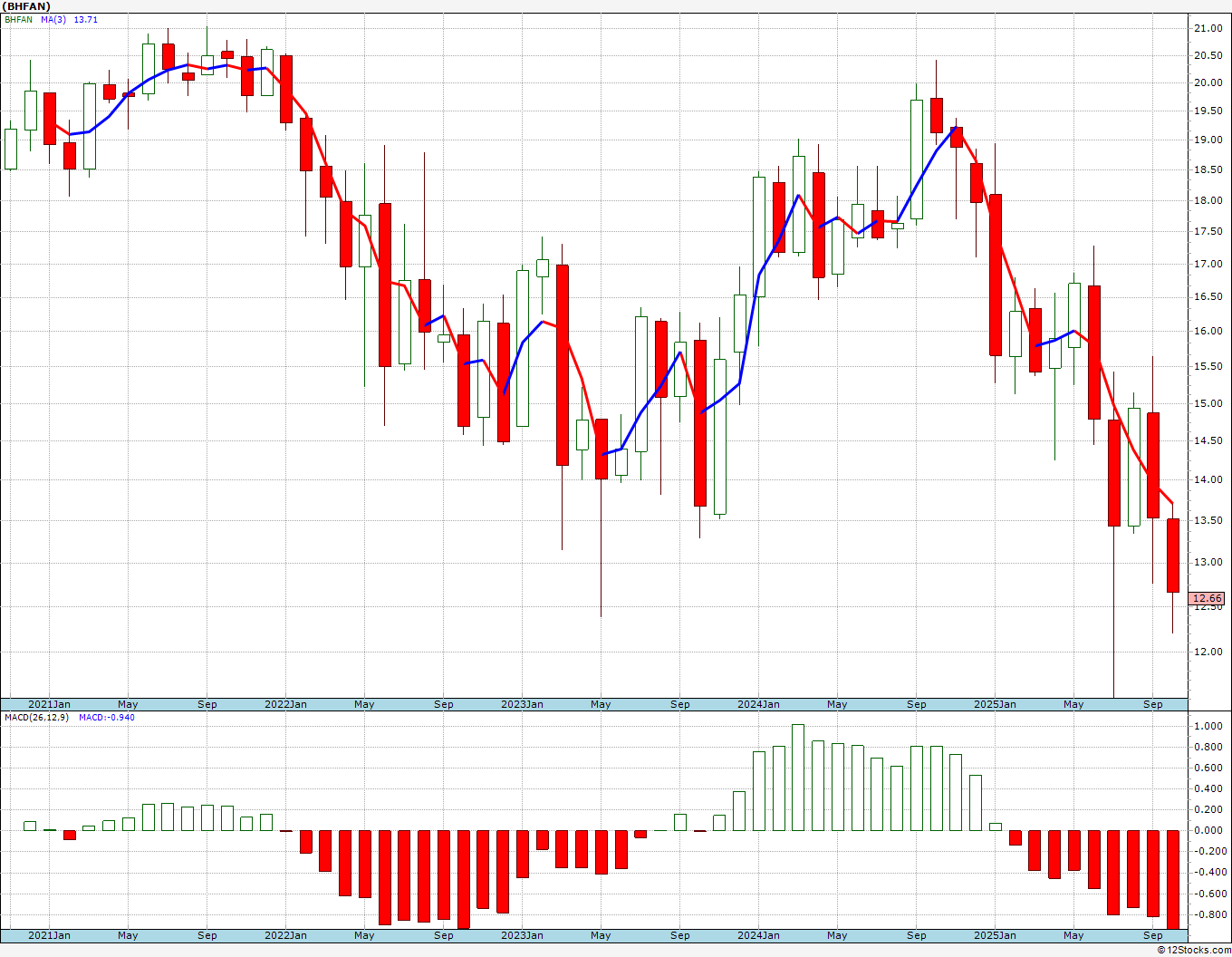Select 2024Jan on the MACD panel time axis
The height and width of the screenshot is (957, 1232).
pos(758,935)
